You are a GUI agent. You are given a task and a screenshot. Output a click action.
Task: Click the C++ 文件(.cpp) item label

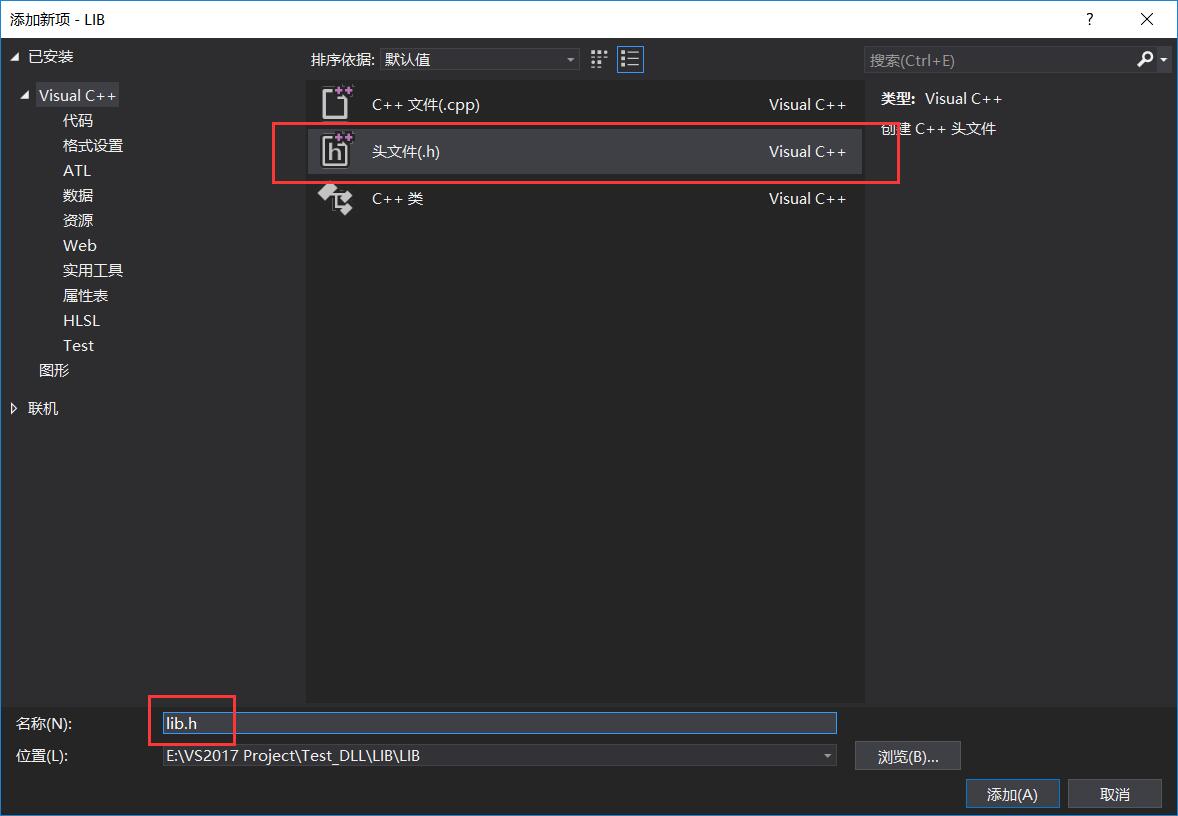pyautogui.click(x=425, y=104)
